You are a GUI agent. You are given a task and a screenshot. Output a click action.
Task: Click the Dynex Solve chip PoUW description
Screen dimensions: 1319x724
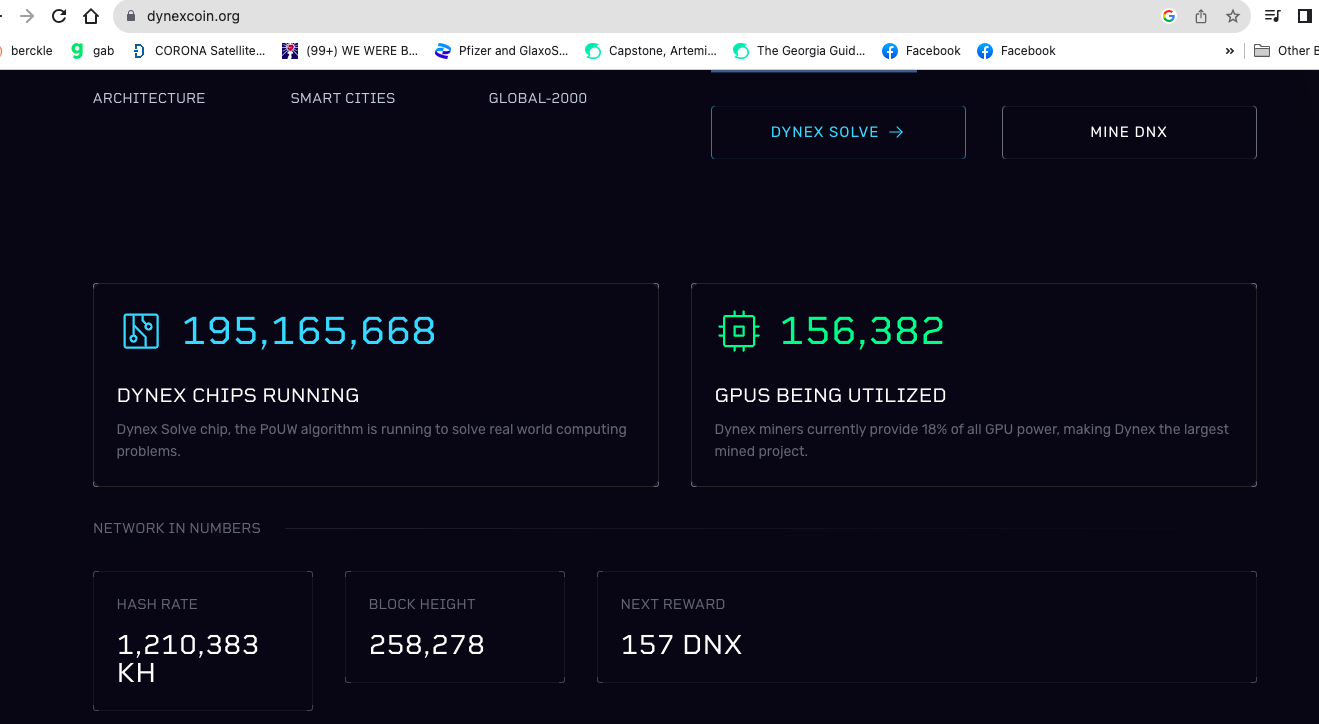[x=372, y=440]
